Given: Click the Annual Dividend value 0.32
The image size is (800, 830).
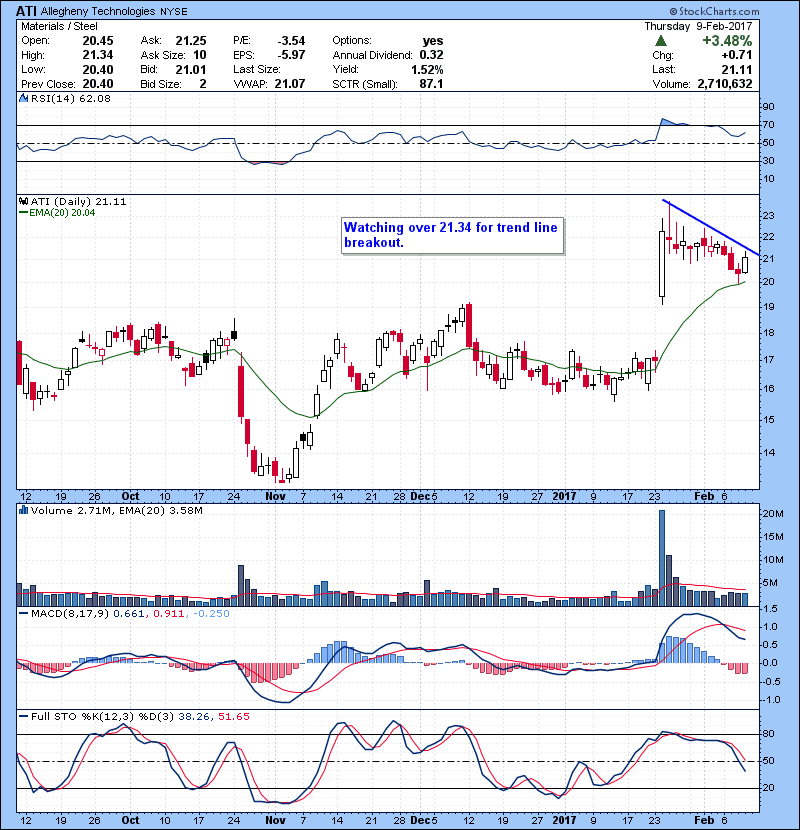Looking at the screenshot, I should (432, 55).
